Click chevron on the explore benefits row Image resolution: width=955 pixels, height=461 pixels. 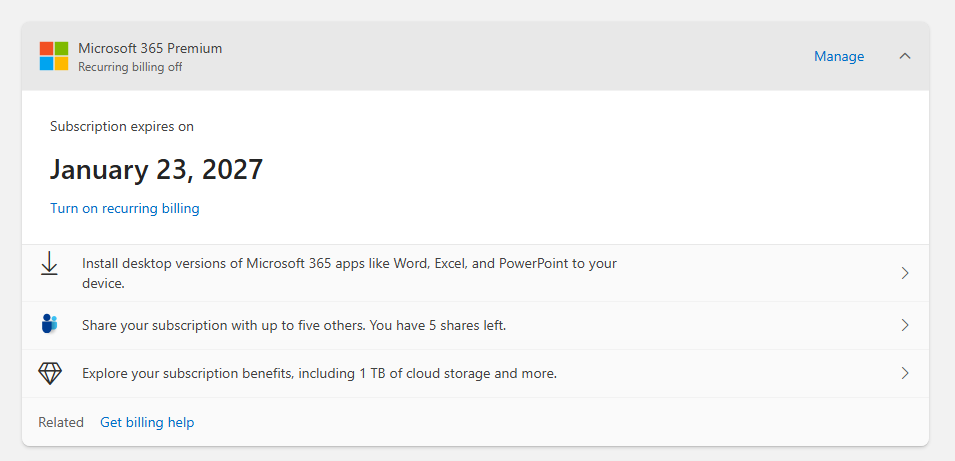click(905, 373)
